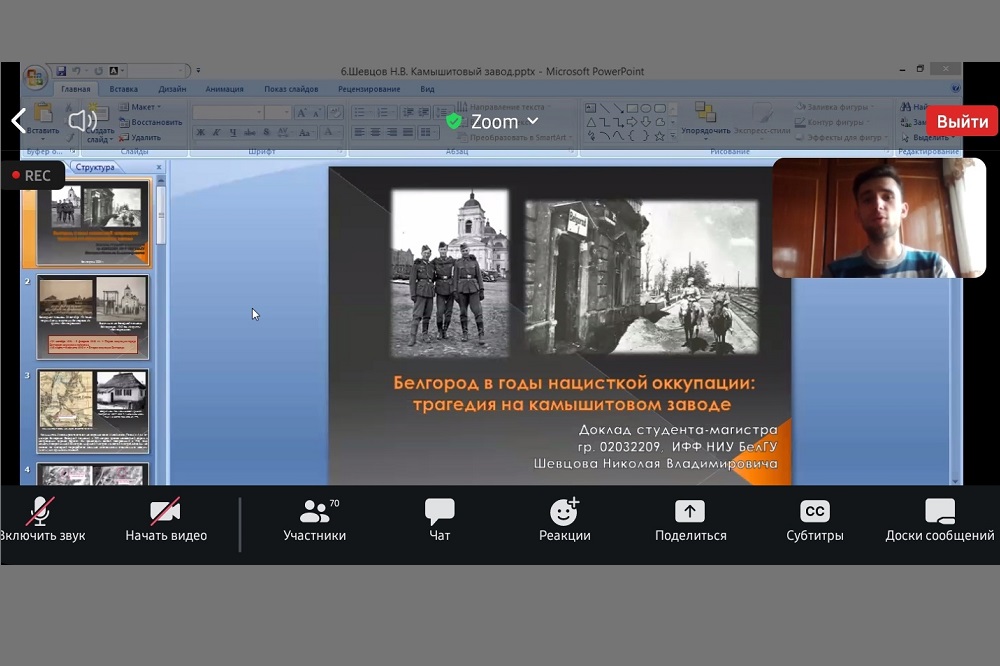This screenshot has height=666, width=1000.
Task: Toggle Субтитры closed captions
Action: [815, 512]
